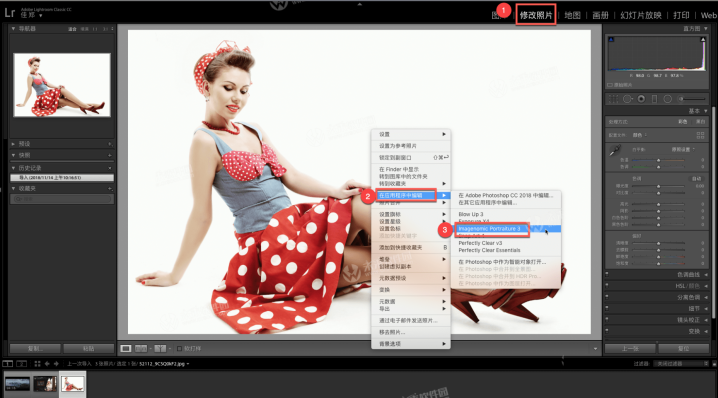This screenshot has width=718, height=398.
Task: Create a snapshot with 快照 plus icon
Action: tap(110, 155)
